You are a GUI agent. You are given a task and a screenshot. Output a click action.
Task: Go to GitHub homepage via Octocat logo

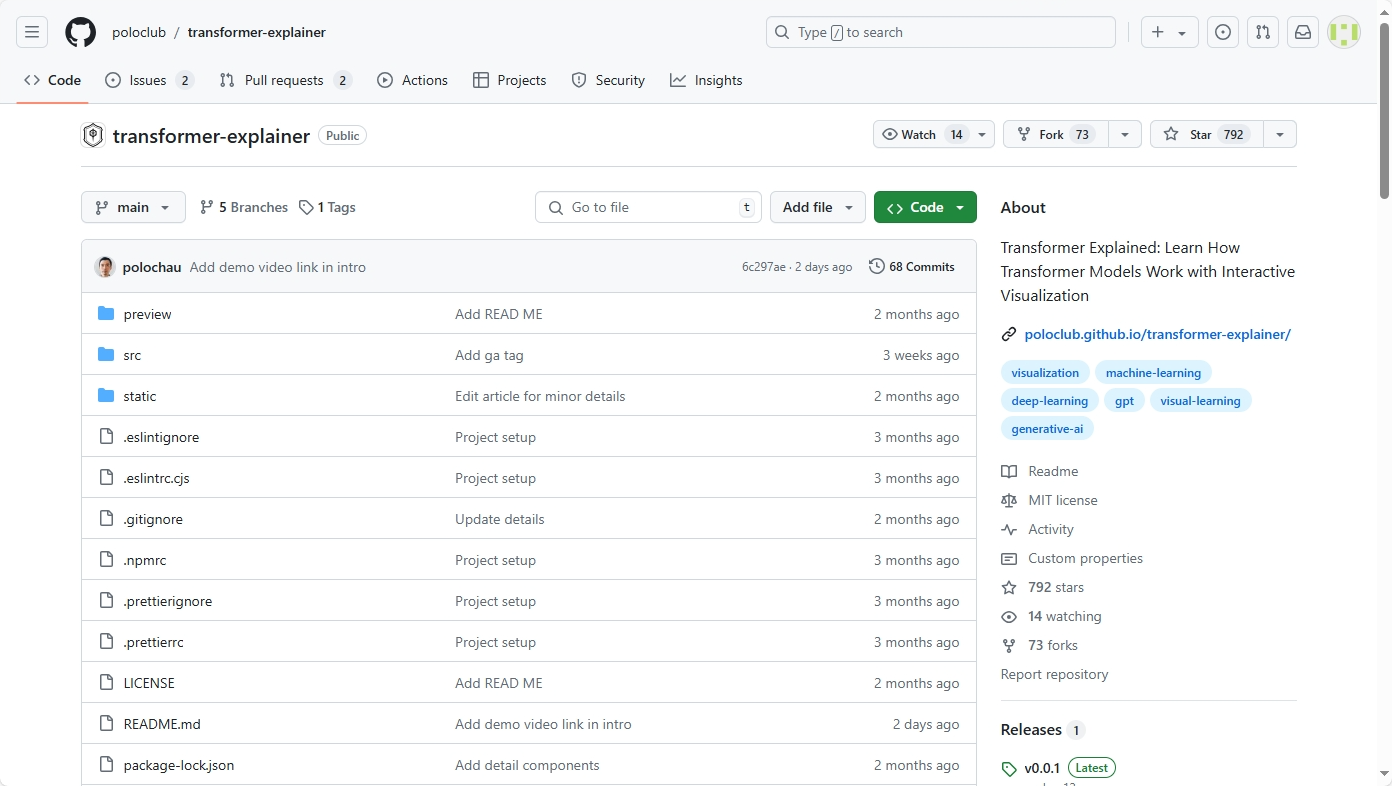point(80,32)
